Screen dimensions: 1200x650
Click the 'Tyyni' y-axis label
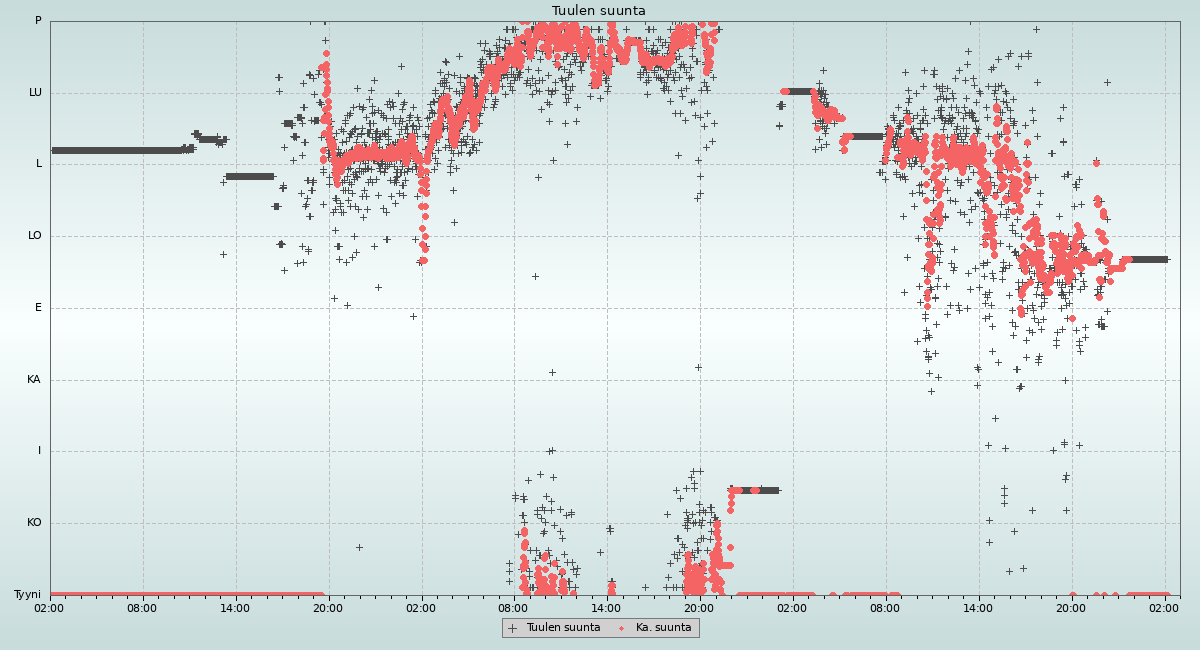[27, 595]
